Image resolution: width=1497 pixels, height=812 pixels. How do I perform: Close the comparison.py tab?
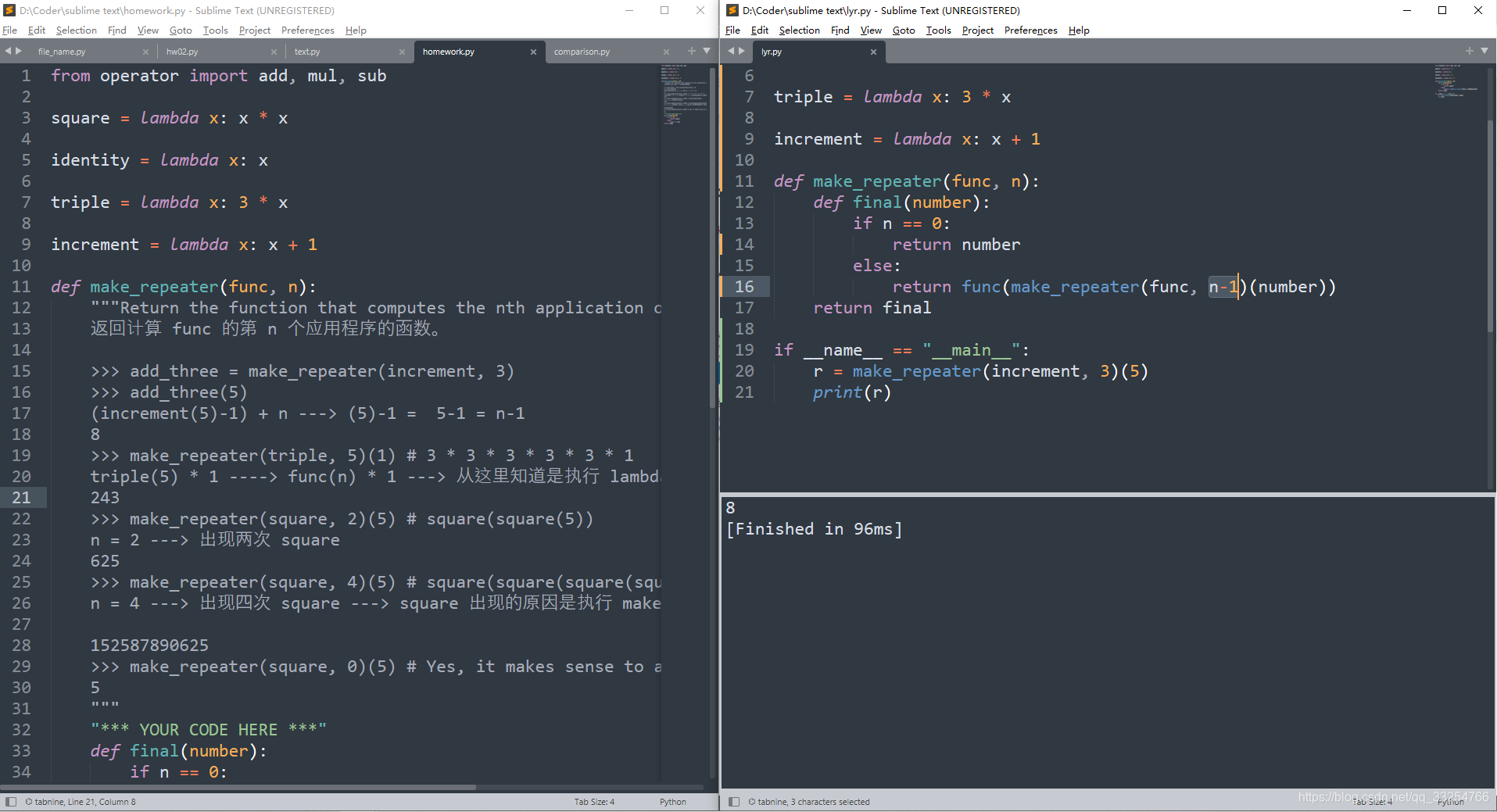[666, 52]
